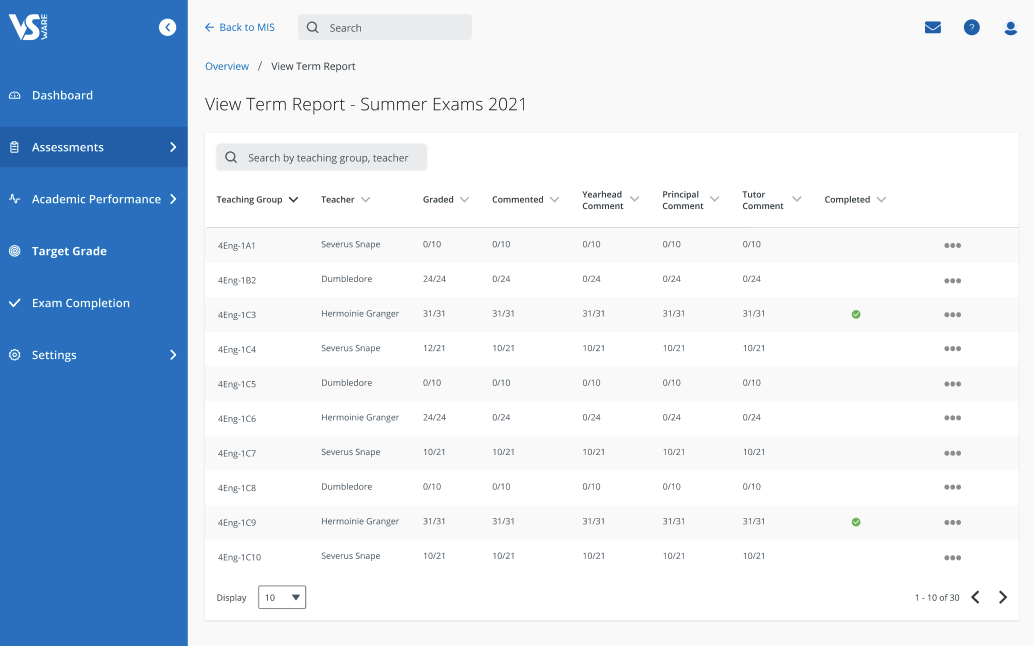The image size is (1034, 646).
Task: Click Severus Snape in the 4Eng-1C10 row
Action: tap(351, 556)
